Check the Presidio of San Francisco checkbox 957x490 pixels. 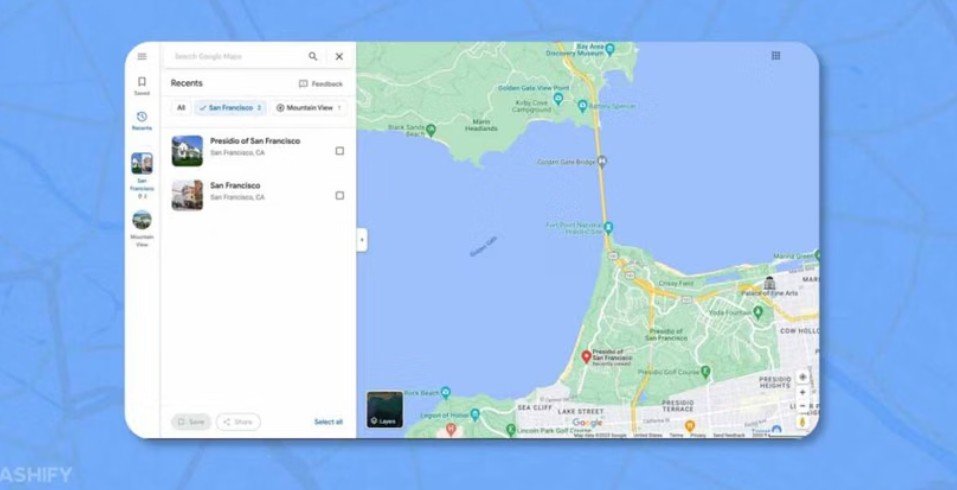(340, 151)
